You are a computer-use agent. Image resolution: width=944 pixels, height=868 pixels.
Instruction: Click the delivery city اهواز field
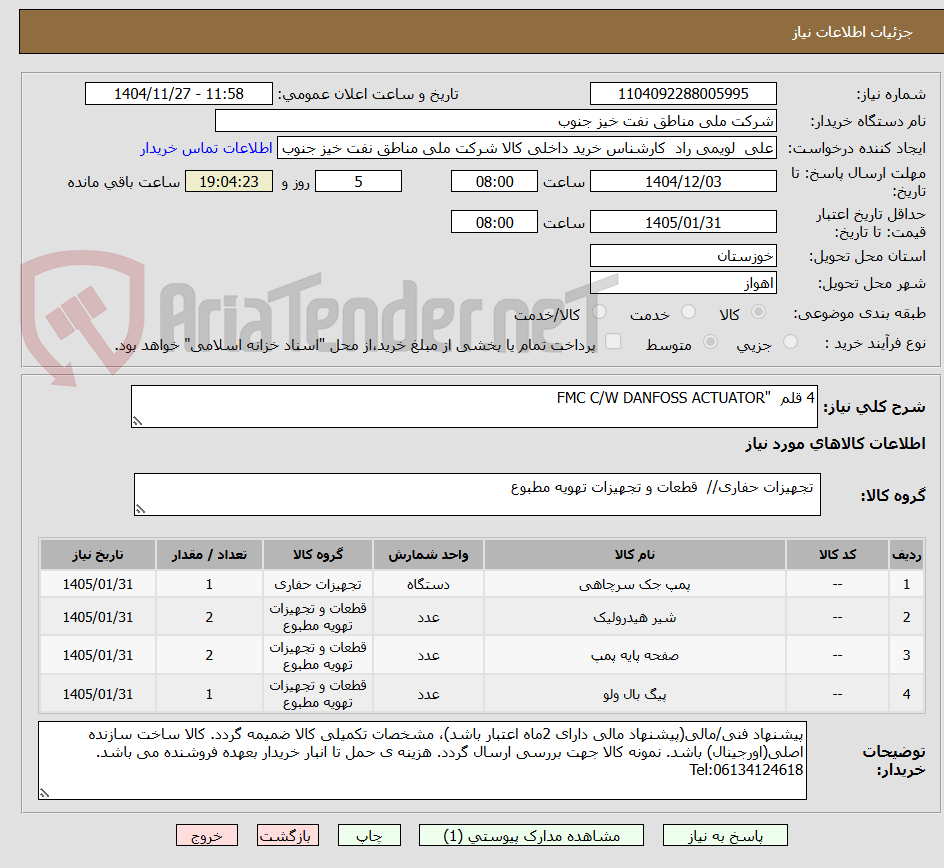[683, 283]
